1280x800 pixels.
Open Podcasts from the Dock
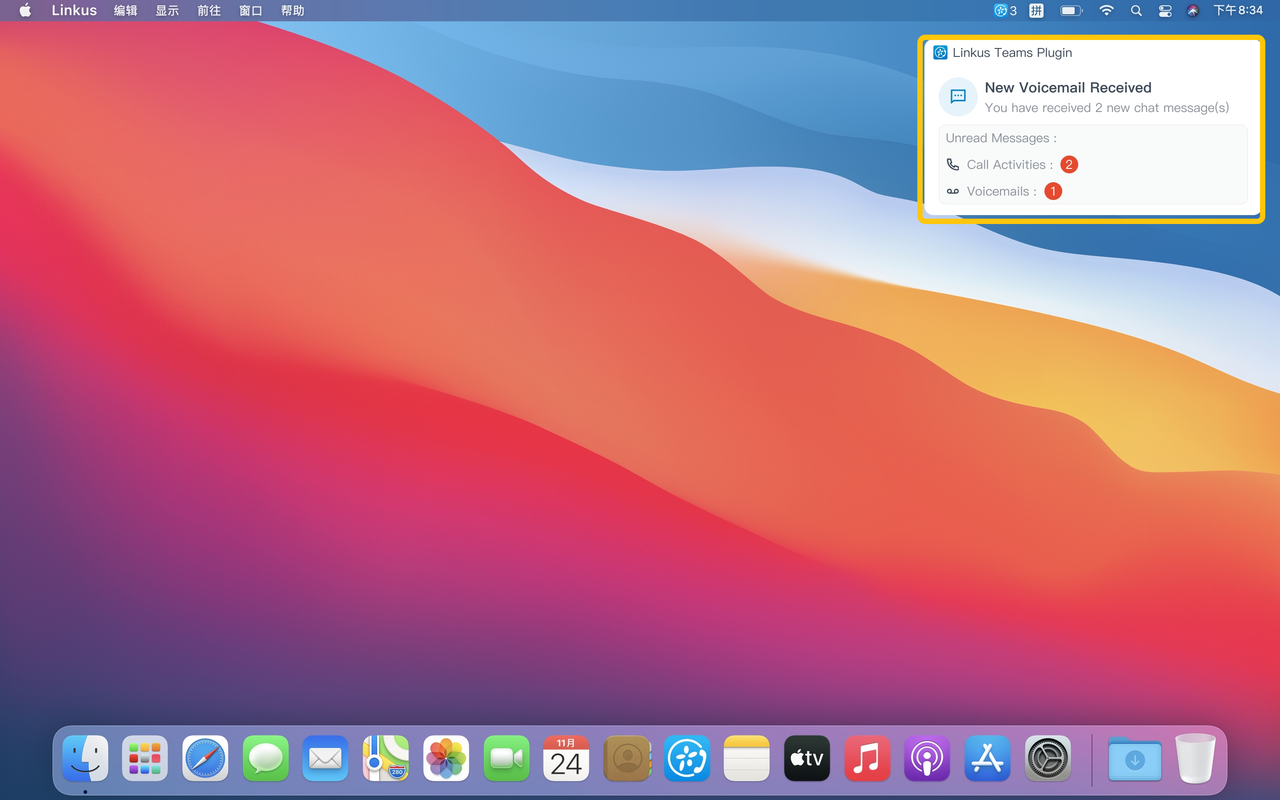pos(927,759)
